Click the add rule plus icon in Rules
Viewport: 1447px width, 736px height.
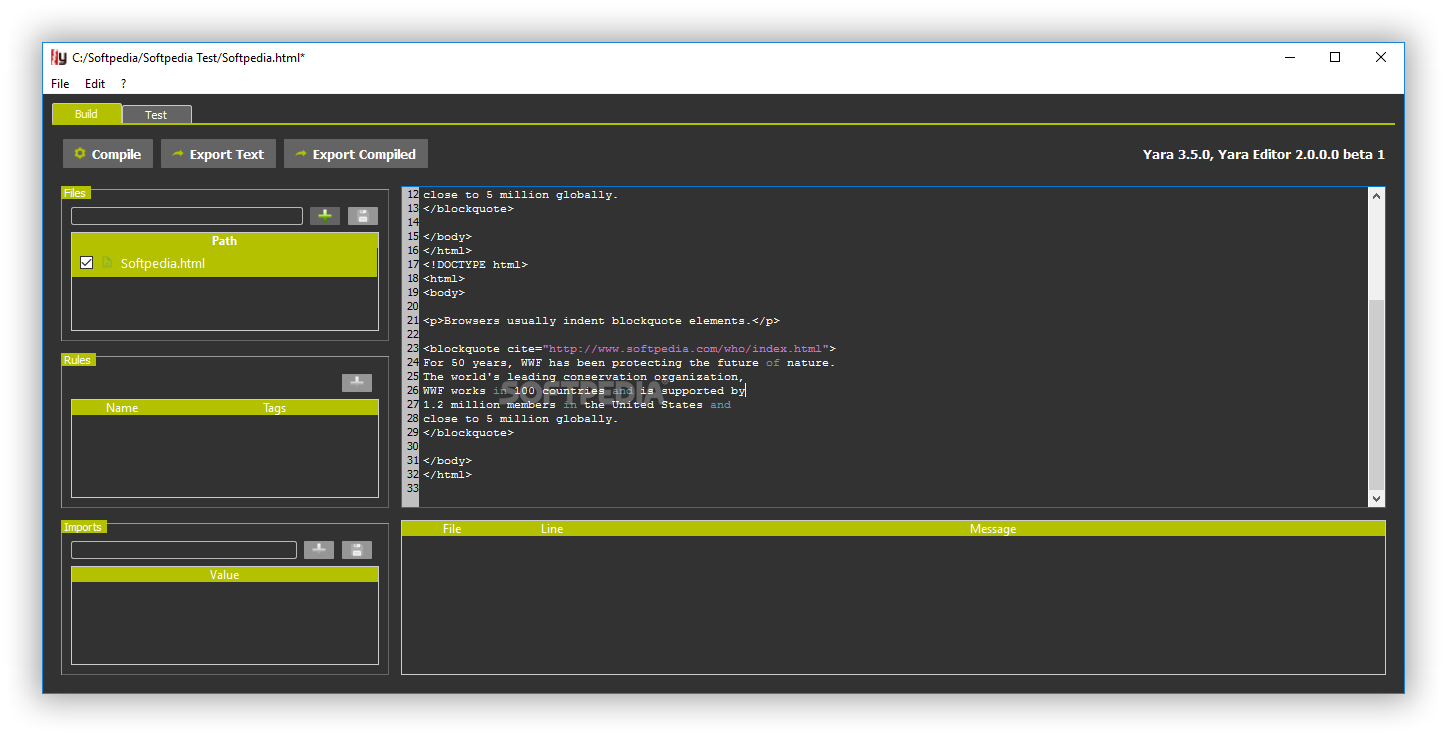(357, 383)
